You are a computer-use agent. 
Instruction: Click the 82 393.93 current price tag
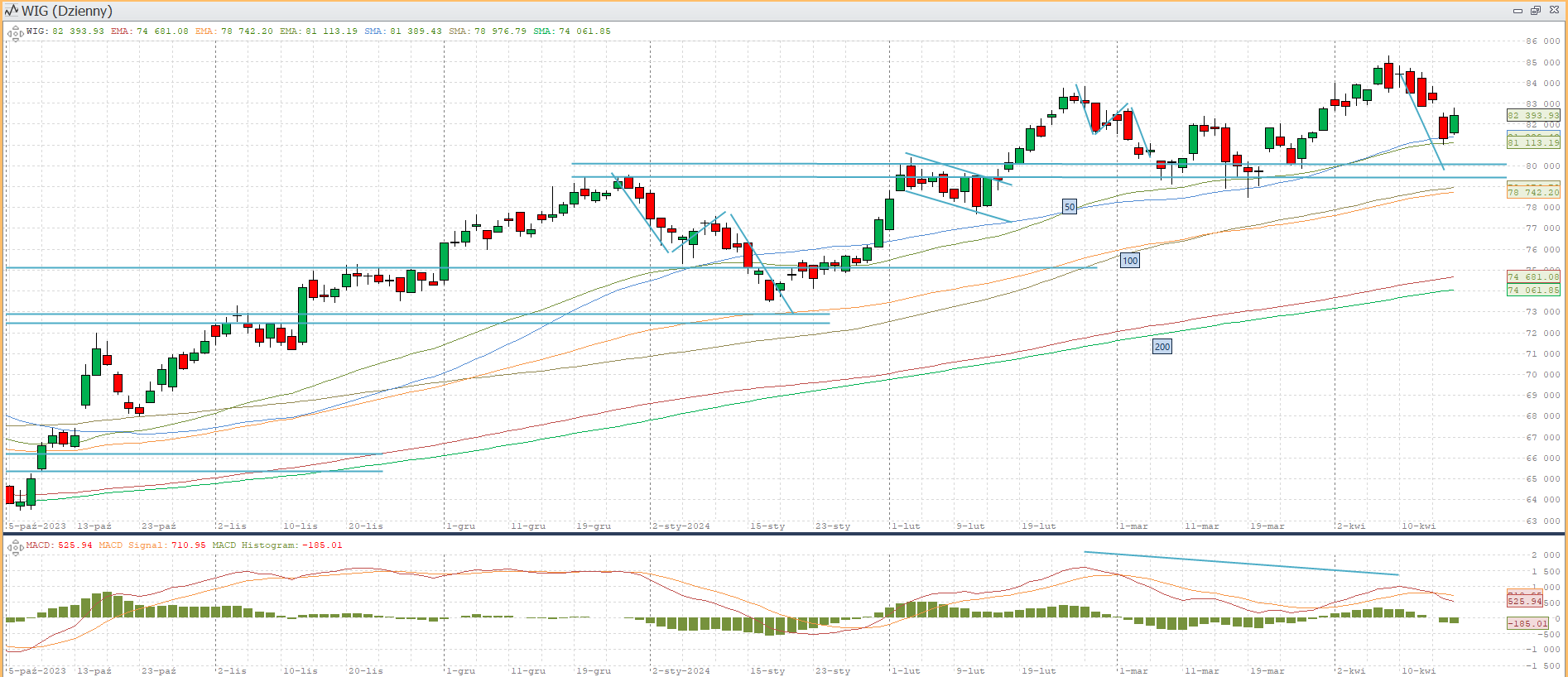click(x=1532, y=116)
